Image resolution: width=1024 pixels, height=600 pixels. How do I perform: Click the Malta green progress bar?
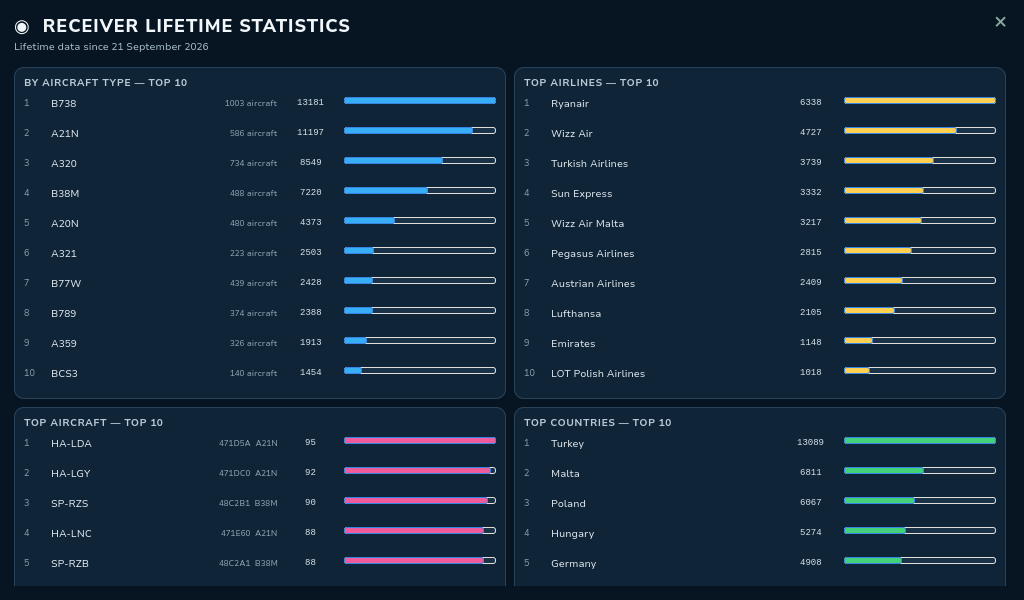(920, 471)
